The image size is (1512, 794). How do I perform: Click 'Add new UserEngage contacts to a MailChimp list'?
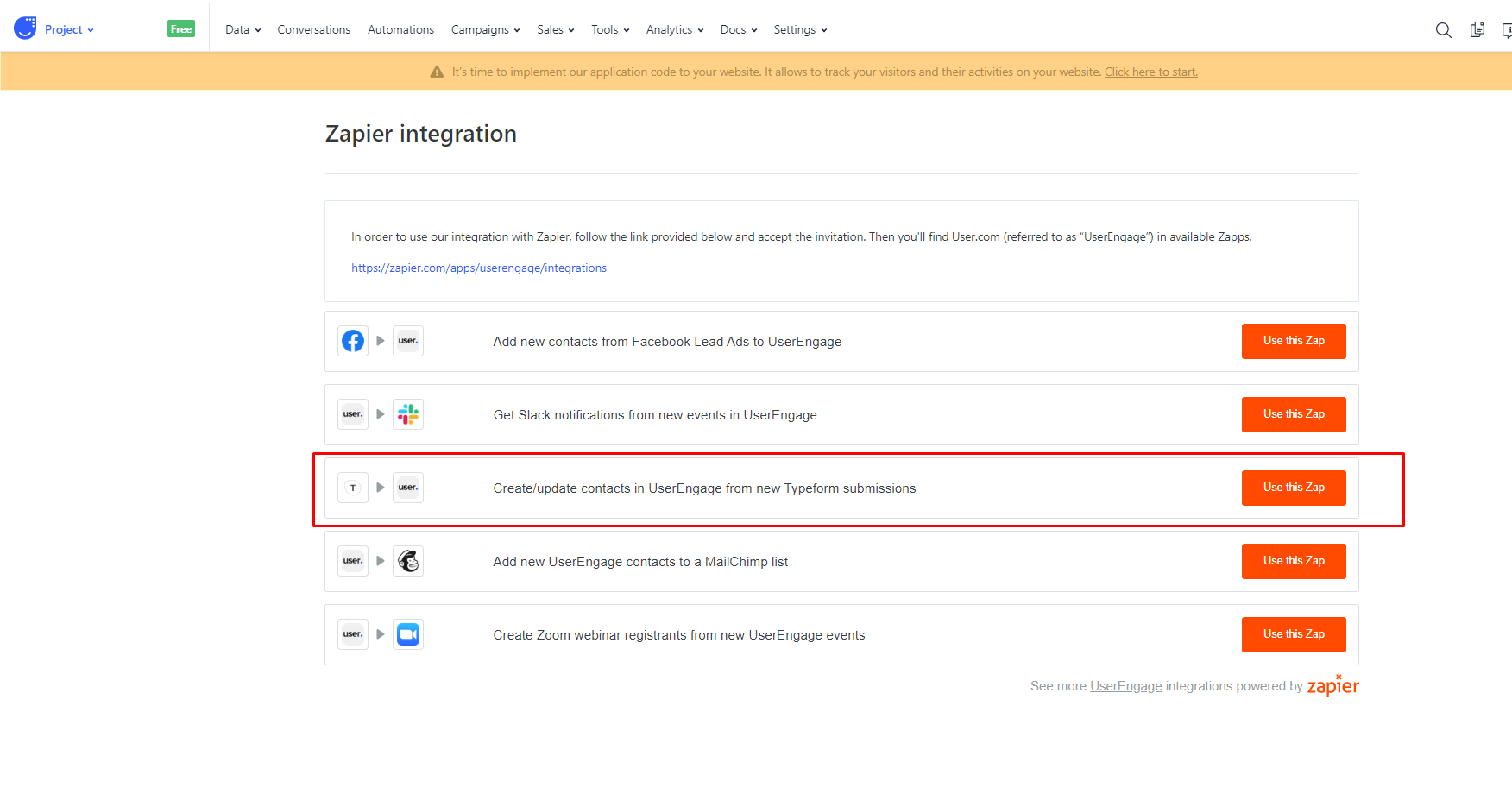(640, 562)
